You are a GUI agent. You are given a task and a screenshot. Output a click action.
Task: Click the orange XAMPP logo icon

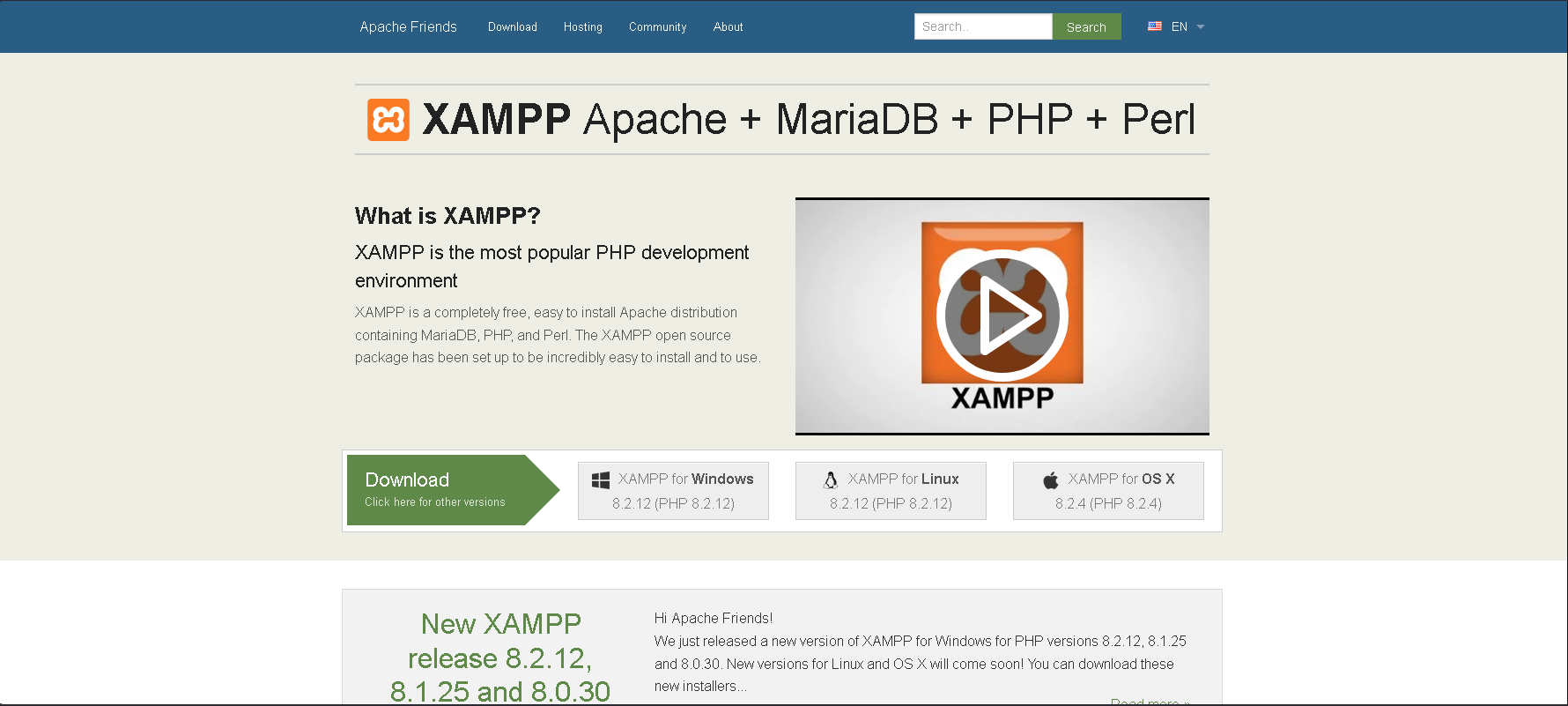(388, 120)
